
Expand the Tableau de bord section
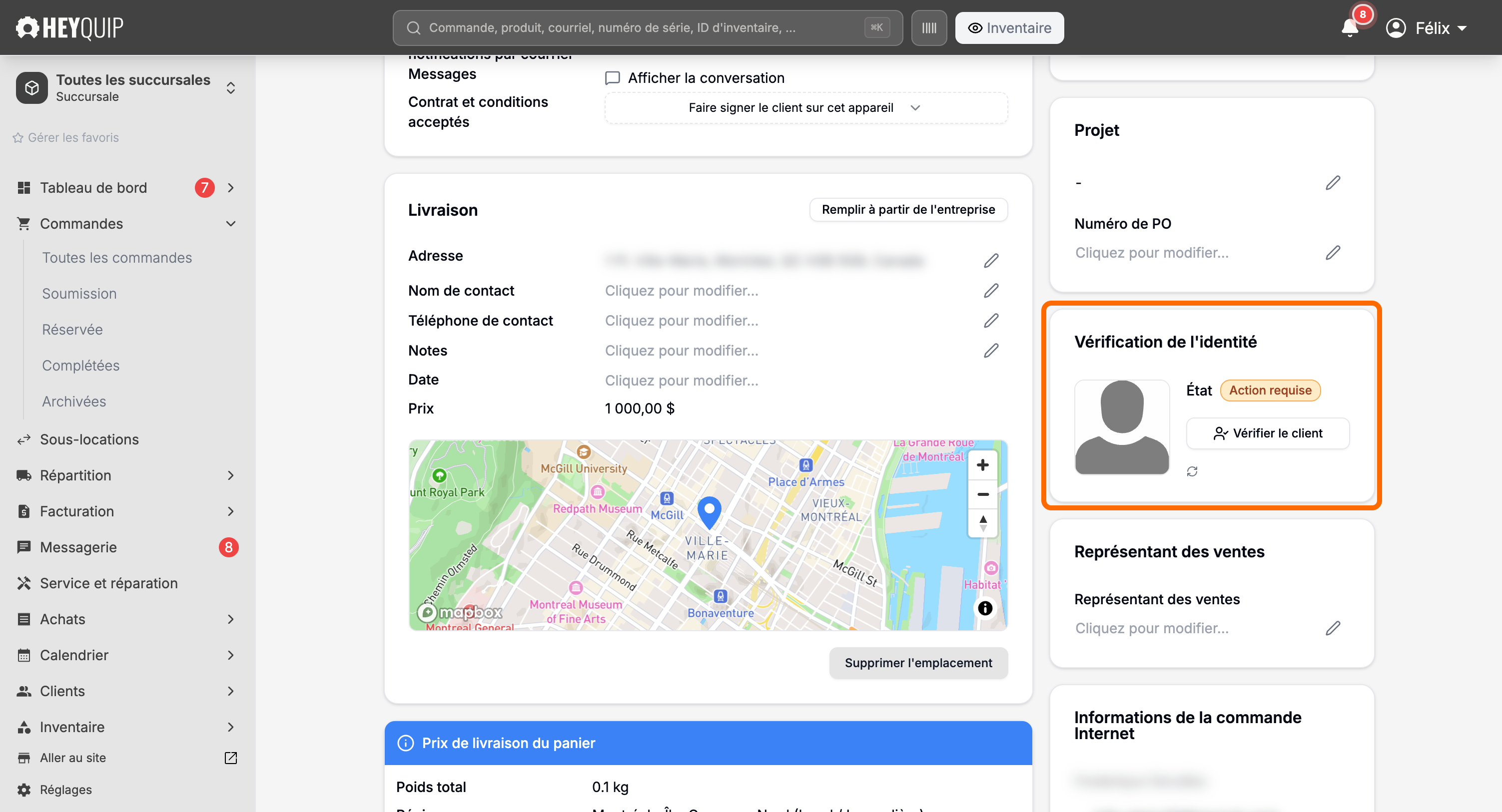[231, 188]
